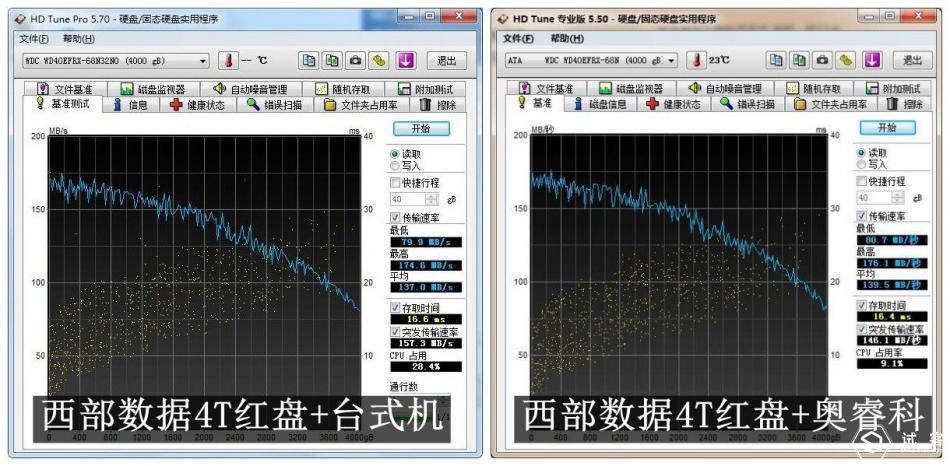
Task: Open 附加测试 tab in left window
Action: pos(425,89)
